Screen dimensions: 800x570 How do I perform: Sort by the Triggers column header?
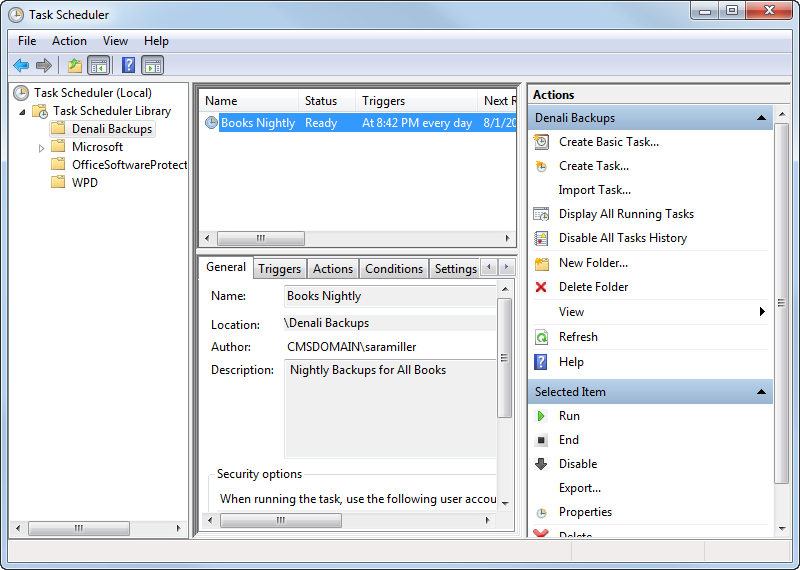416,101
